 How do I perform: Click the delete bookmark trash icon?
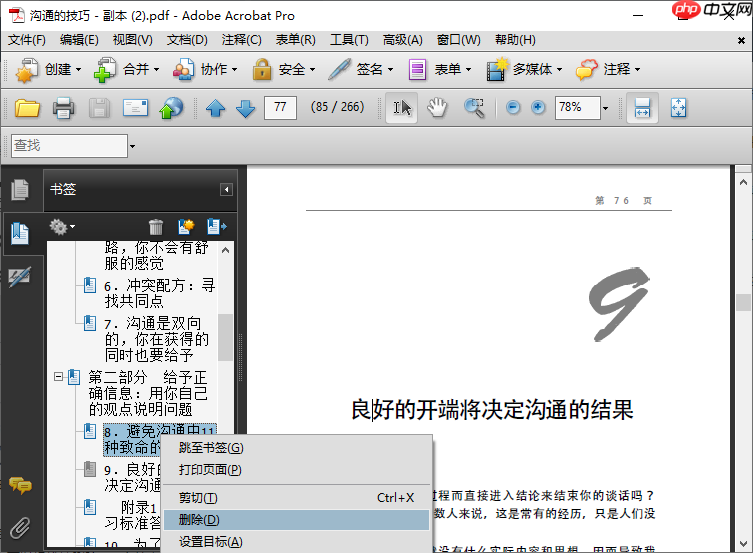point(156,227)
